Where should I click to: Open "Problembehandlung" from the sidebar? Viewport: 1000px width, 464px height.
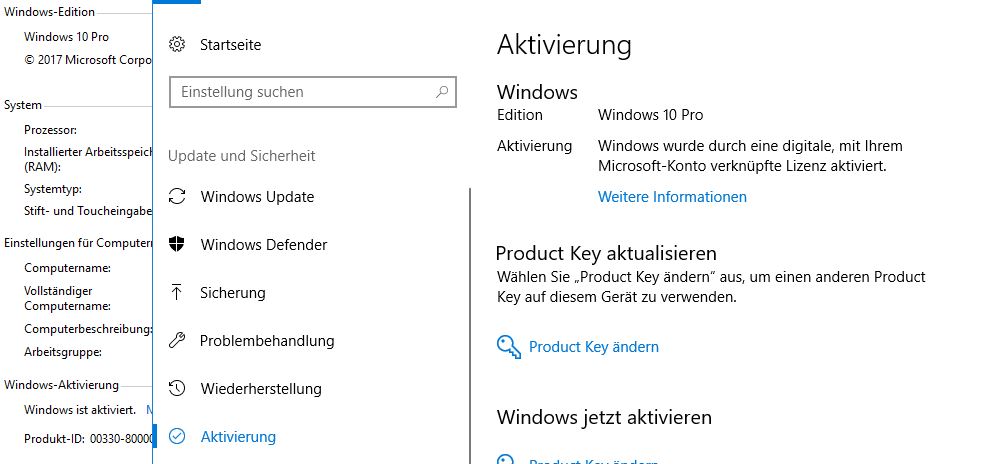coord(267,341)
